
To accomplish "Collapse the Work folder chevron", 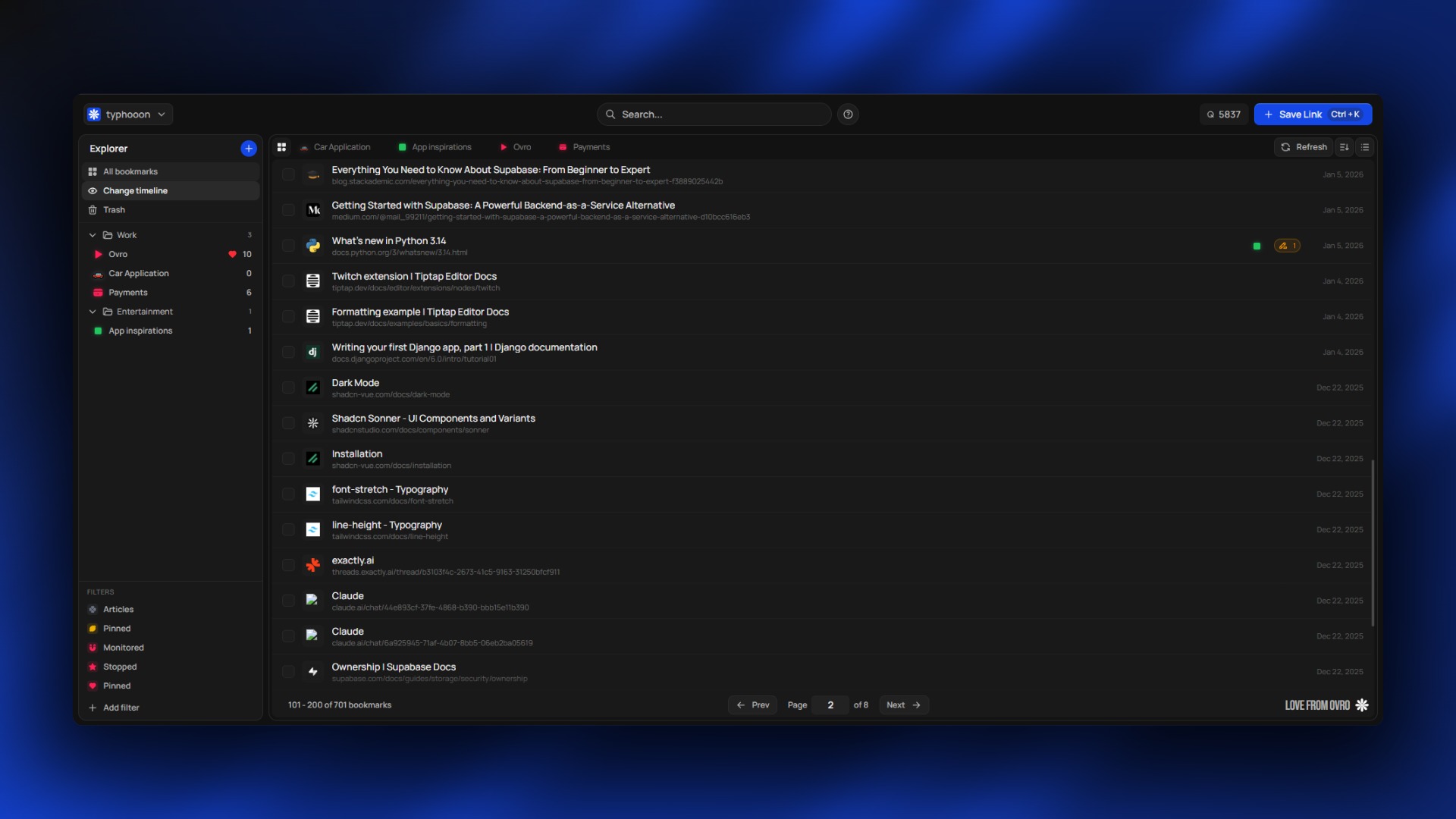I will 93,235.
